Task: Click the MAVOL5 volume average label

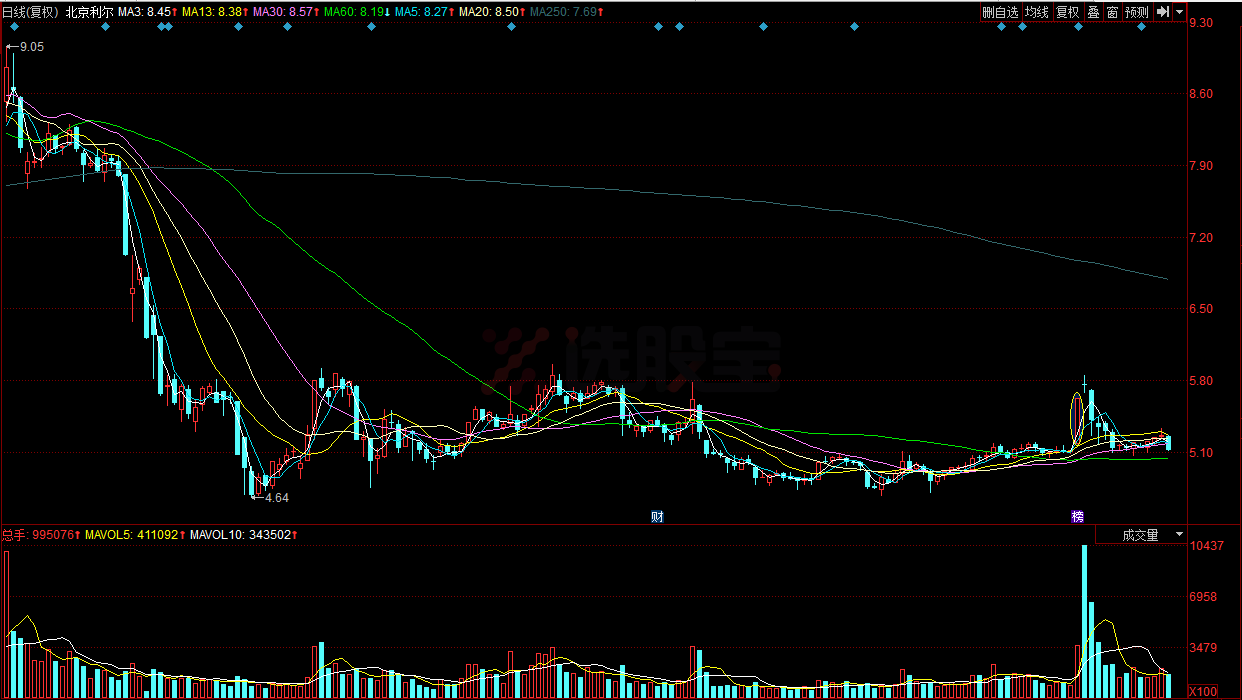Action: pyautogui.click(x=132, y=535)
